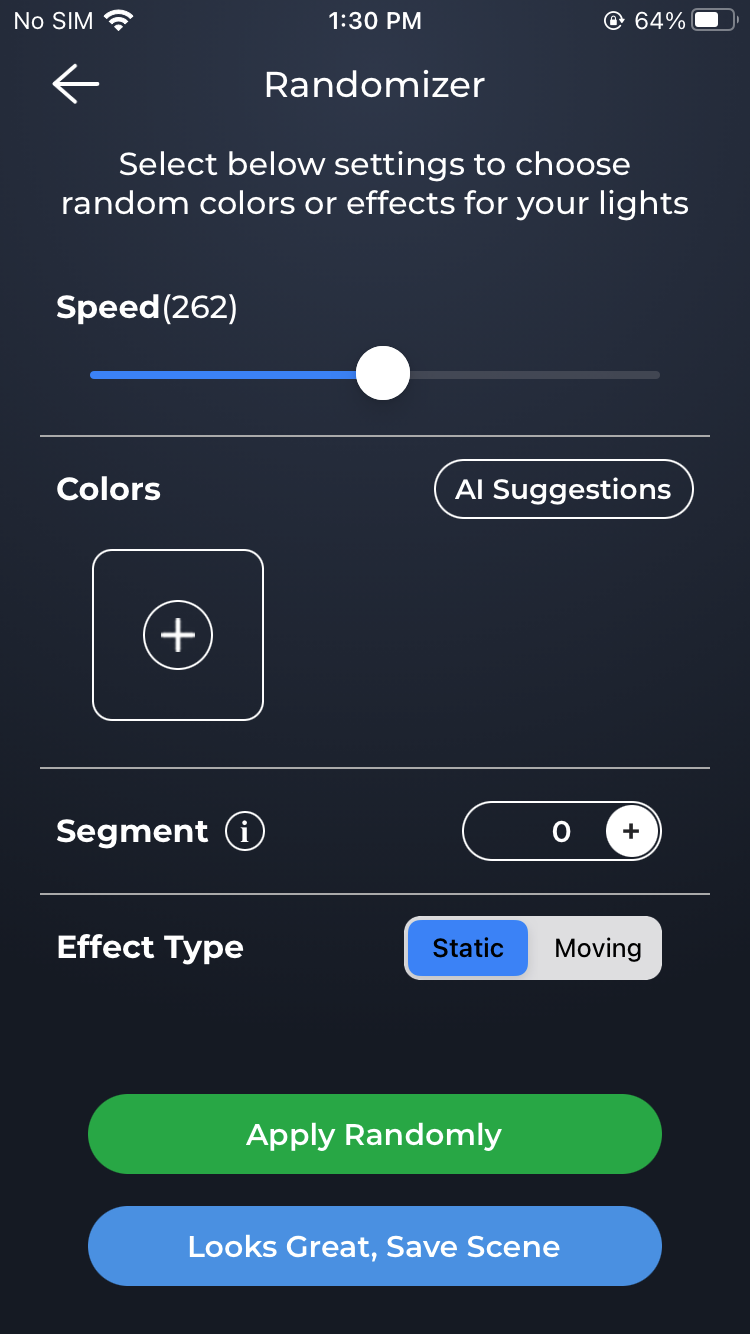750x1334 pixels.
Task: Tap the Wi-Fi status icon
Action: coord(119,20)
